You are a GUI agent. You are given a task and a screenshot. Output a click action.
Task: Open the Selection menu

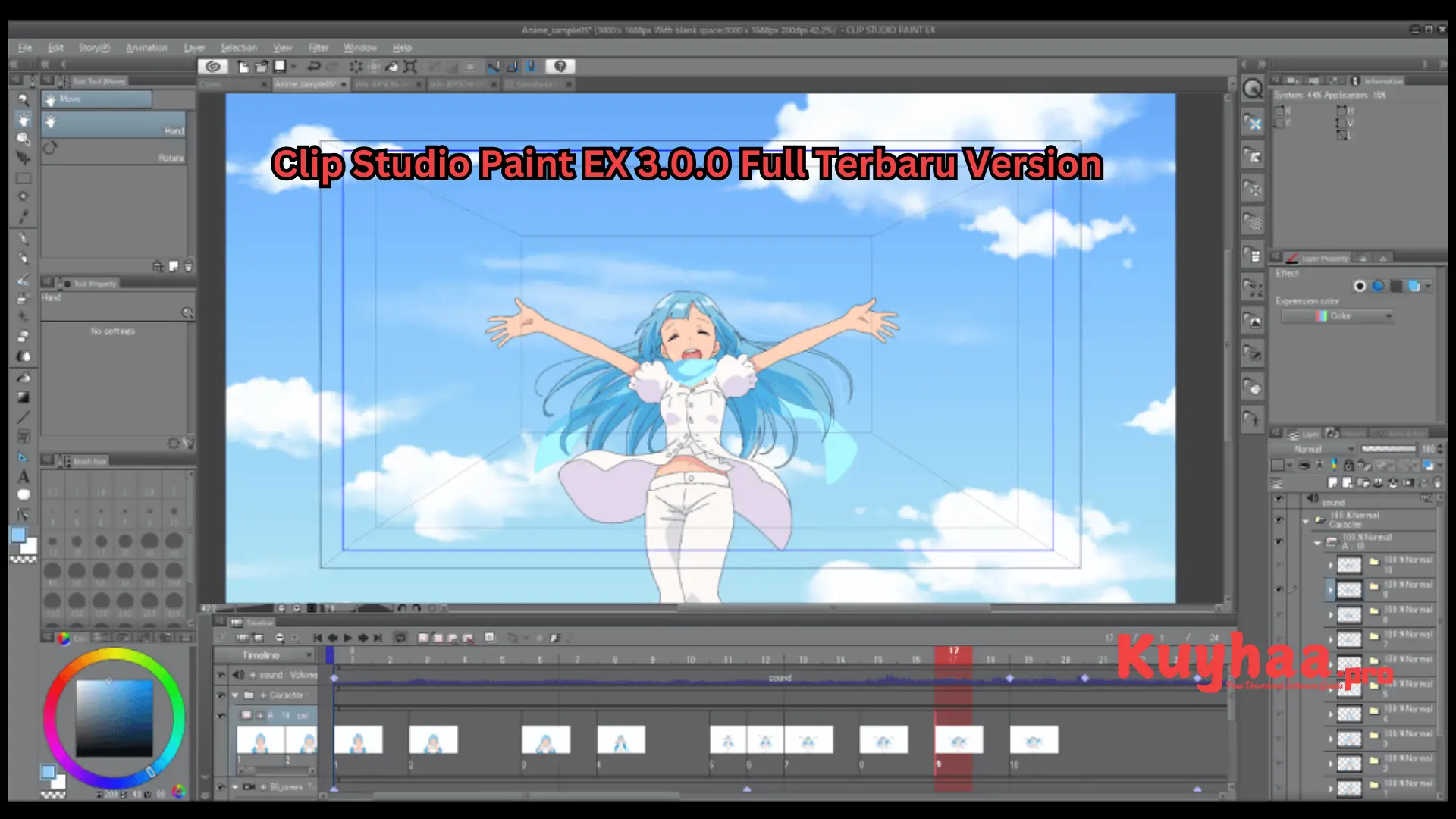(x=239, y=48)
